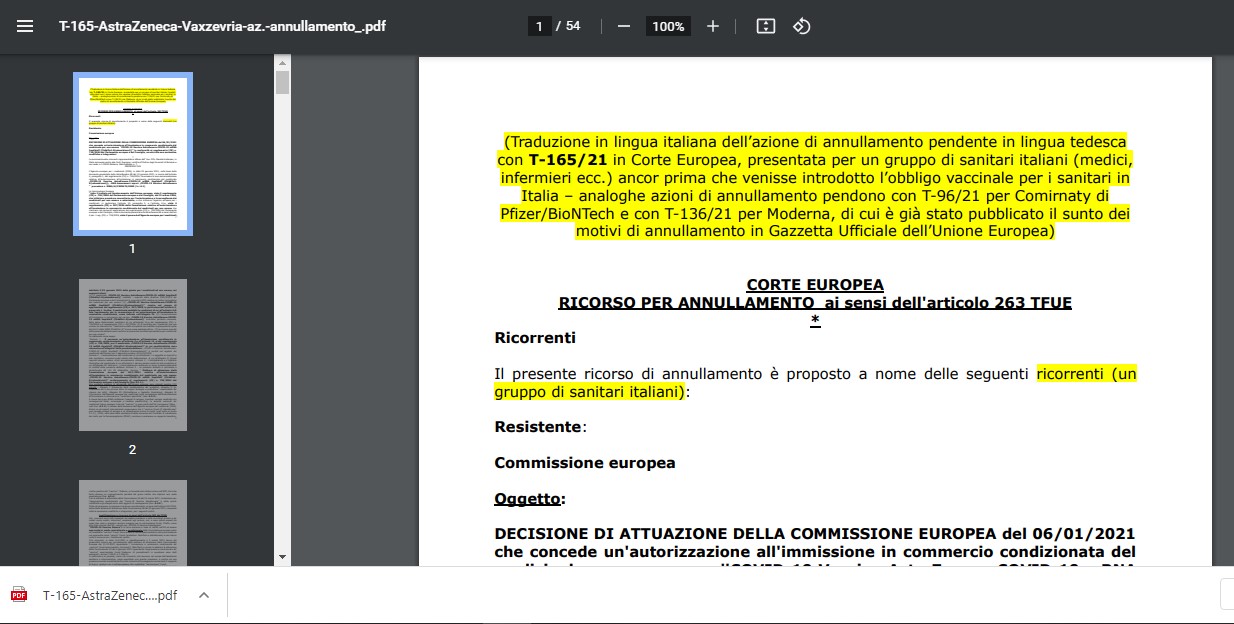Click the PDF icon in downloads bar
Screen dimensions: 1234x624
[19, 595]
